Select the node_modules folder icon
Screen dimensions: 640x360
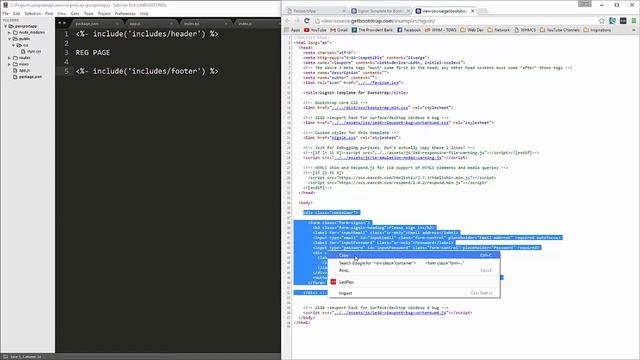click(15, 32)
